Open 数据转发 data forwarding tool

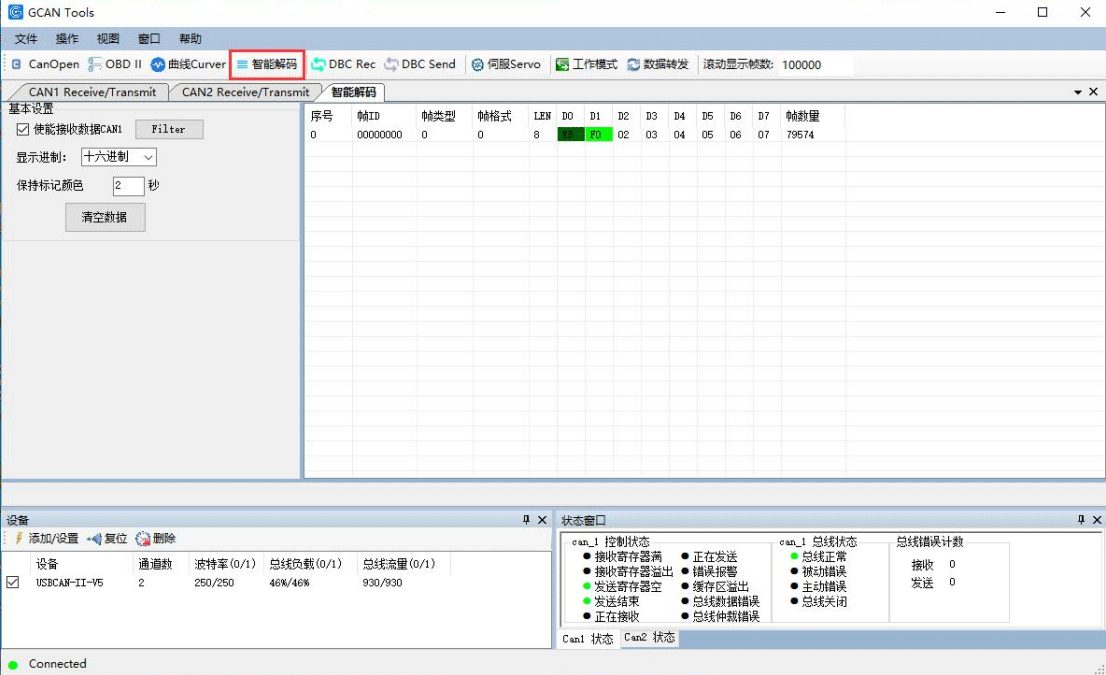(657, 64)
